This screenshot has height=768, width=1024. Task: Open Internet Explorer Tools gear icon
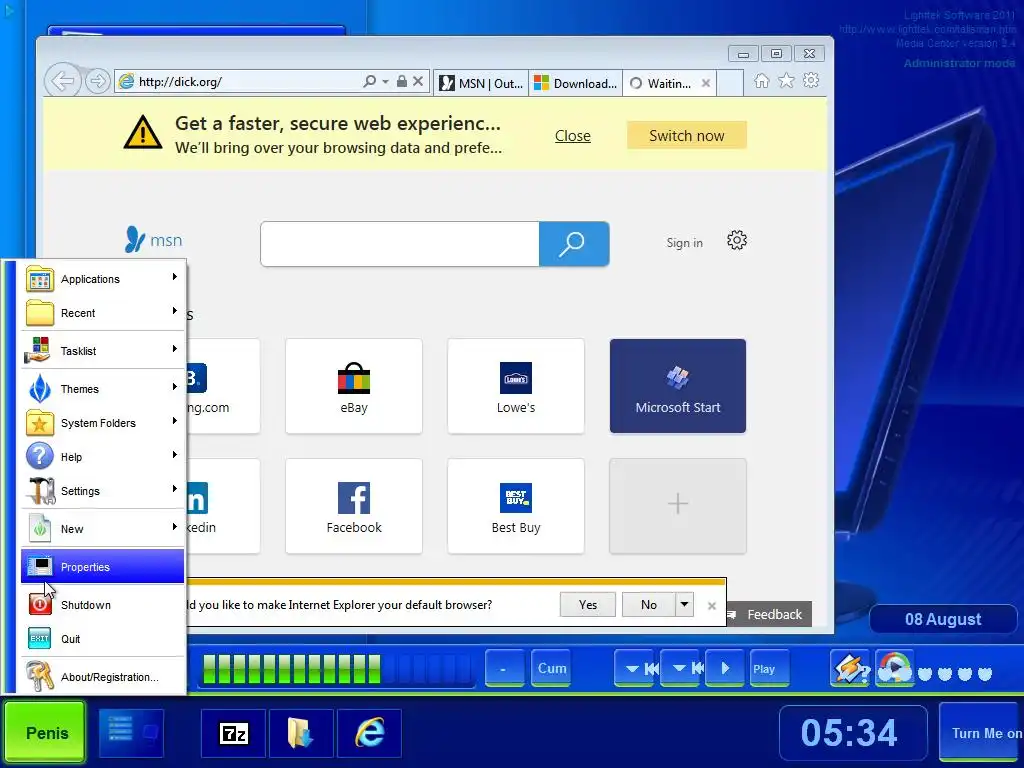(811, 80)
